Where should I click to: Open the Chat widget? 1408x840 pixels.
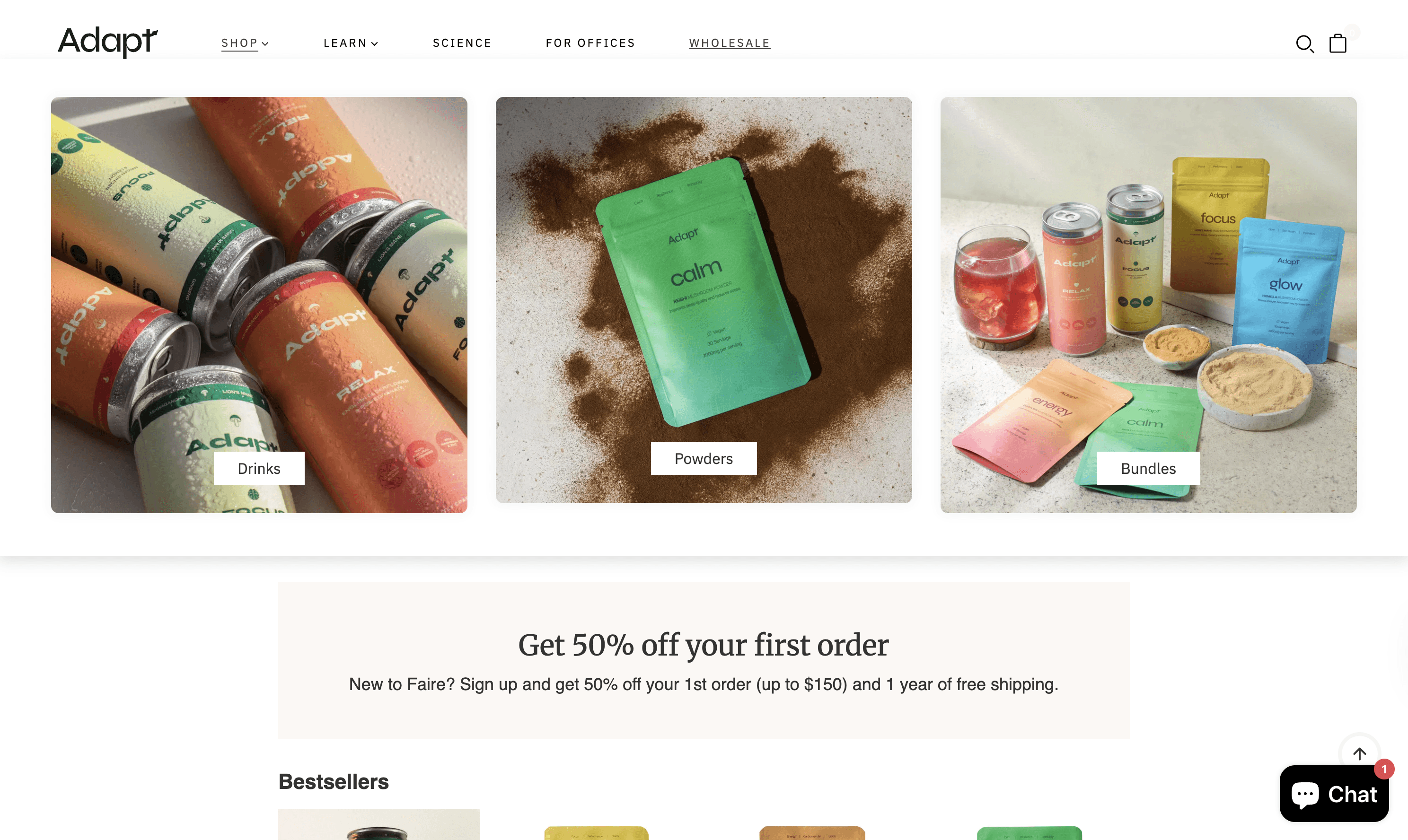[1334, 794]
